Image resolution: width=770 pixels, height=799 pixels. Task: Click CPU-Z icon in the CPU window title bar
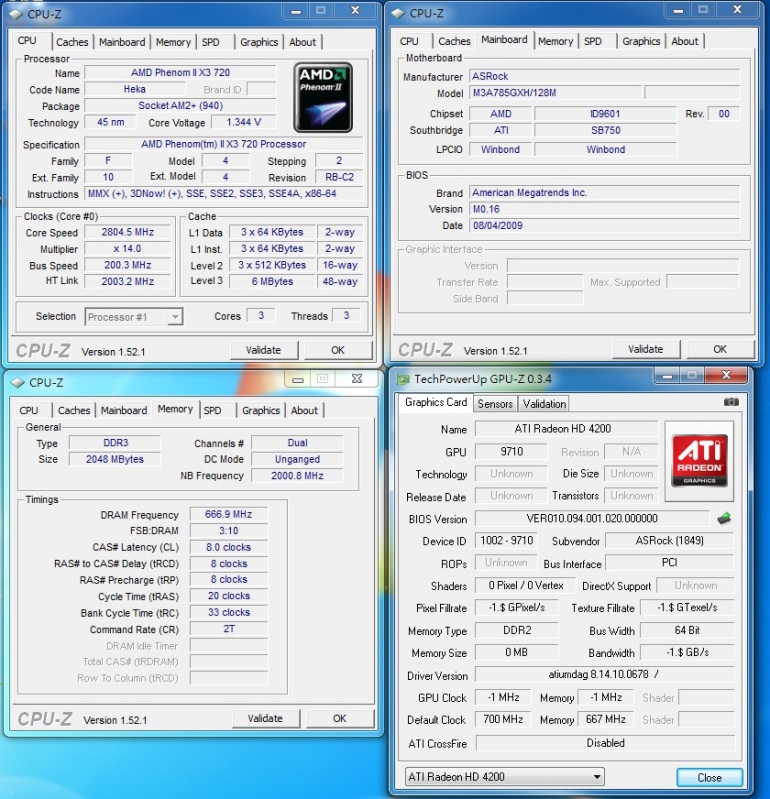tap(16, 14)
